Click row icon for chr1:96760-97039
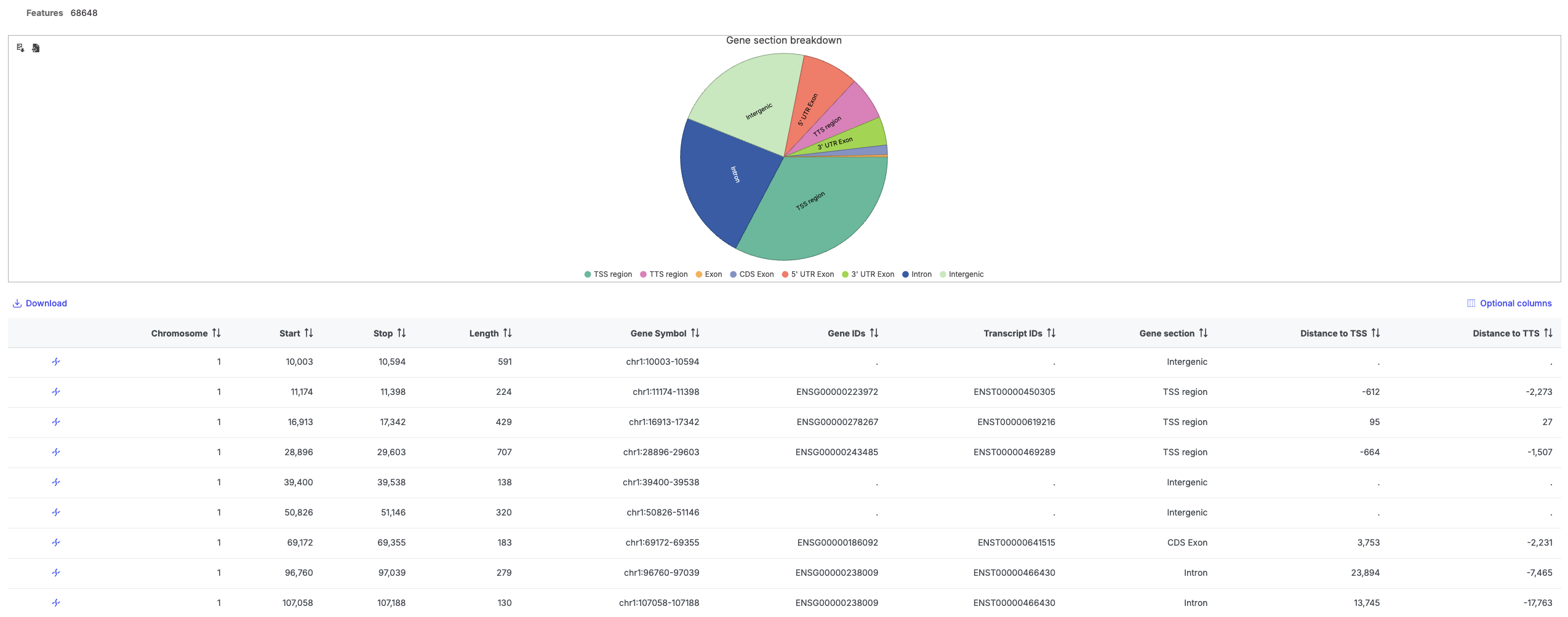This screenshot has width=1568, height=617. [x=56, y=573]
